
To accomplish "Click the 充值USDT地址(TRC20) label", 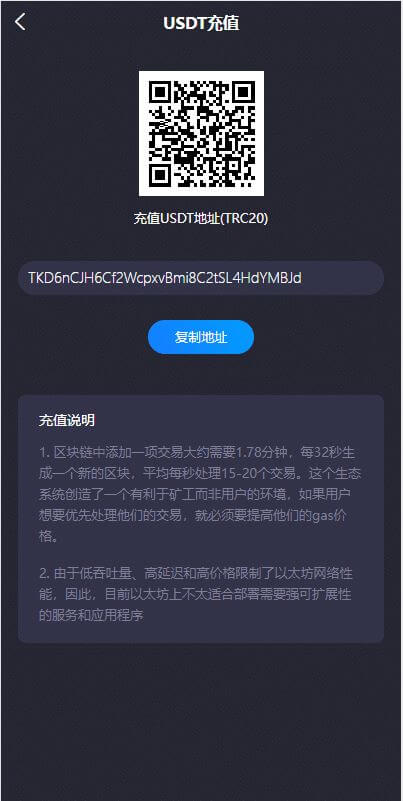I will tap(201, 219).
